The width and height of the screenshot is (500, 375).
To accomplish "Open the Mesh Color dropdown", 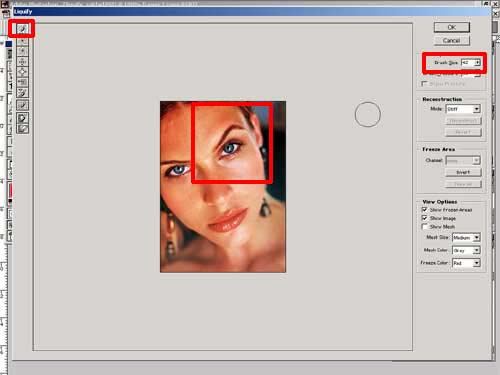I will tap(466, 250).
